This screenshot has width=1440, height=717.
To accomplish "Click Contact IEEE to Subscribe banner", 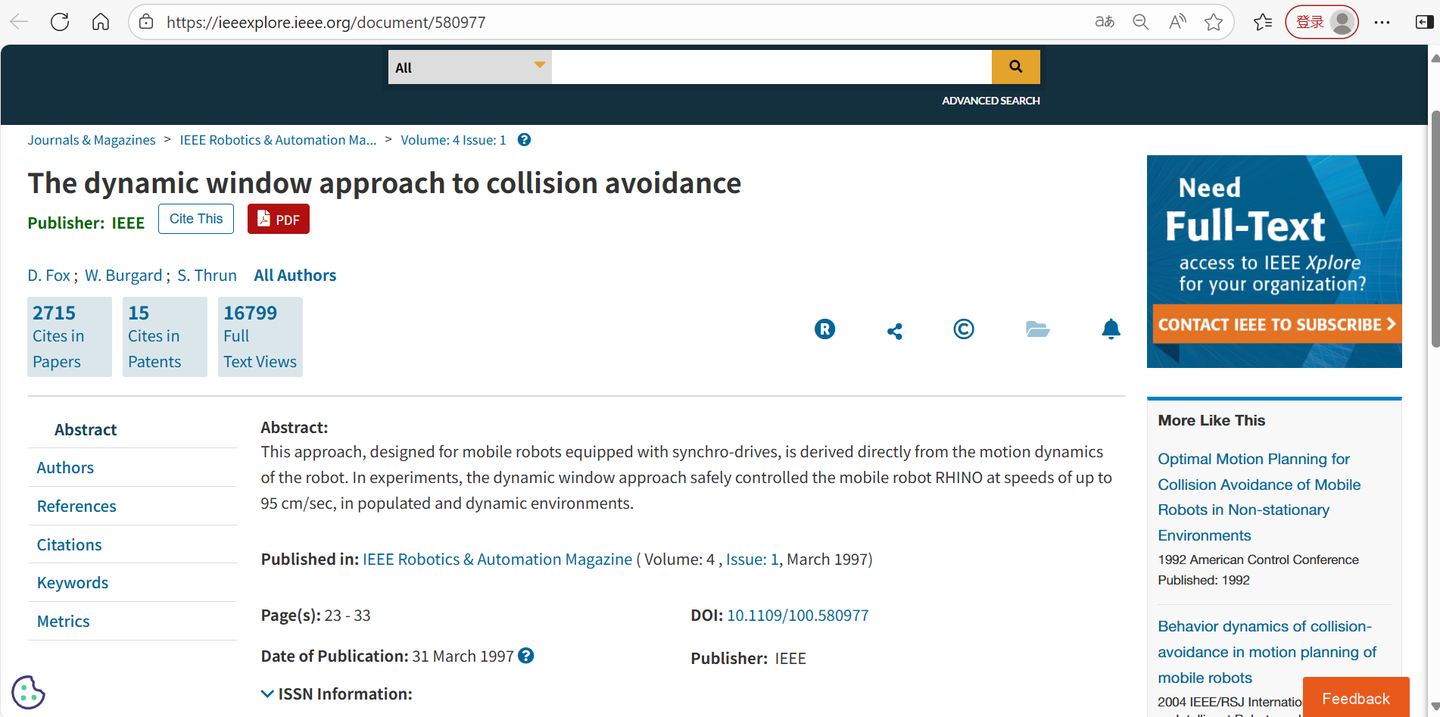I will (1276, 324).
